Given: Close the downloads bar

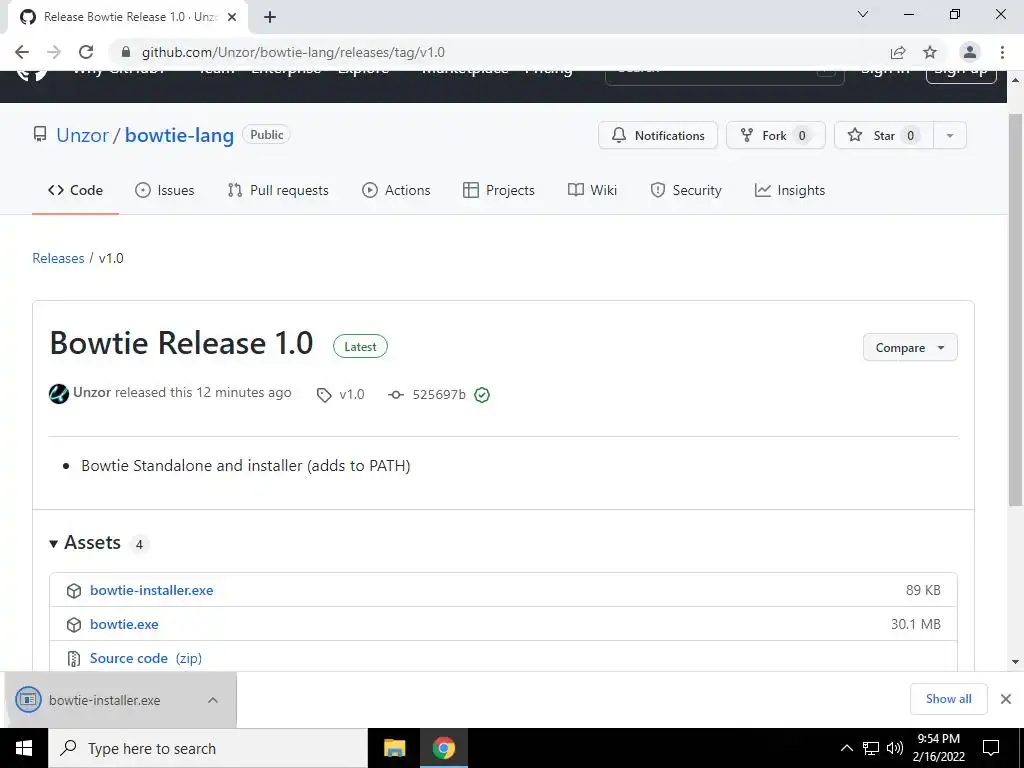Looking at the screenshot, I should click(1006, 699).
